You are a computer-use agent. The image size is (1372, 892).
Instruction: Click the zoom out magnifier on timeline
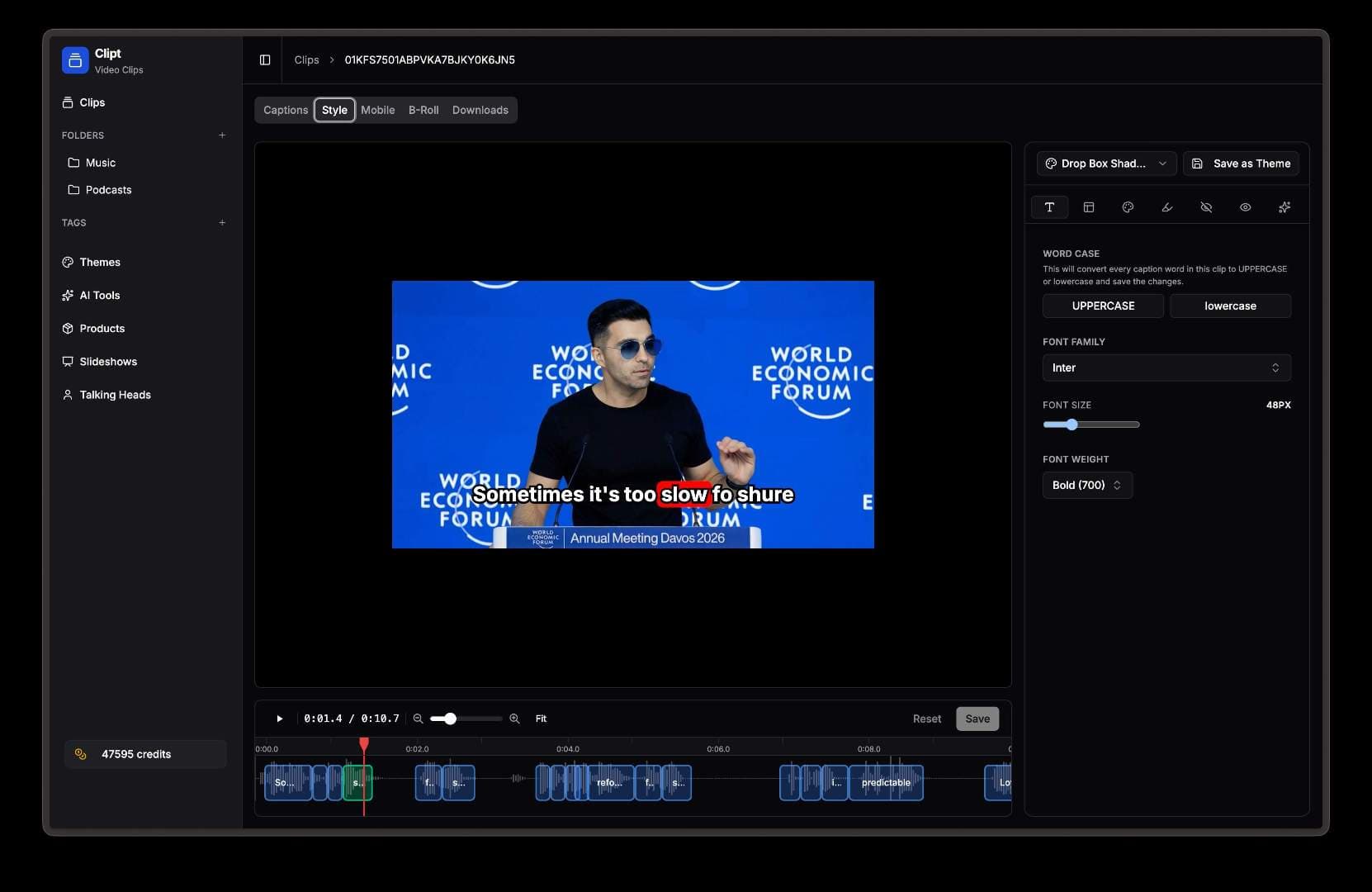(x=418, y=719)
